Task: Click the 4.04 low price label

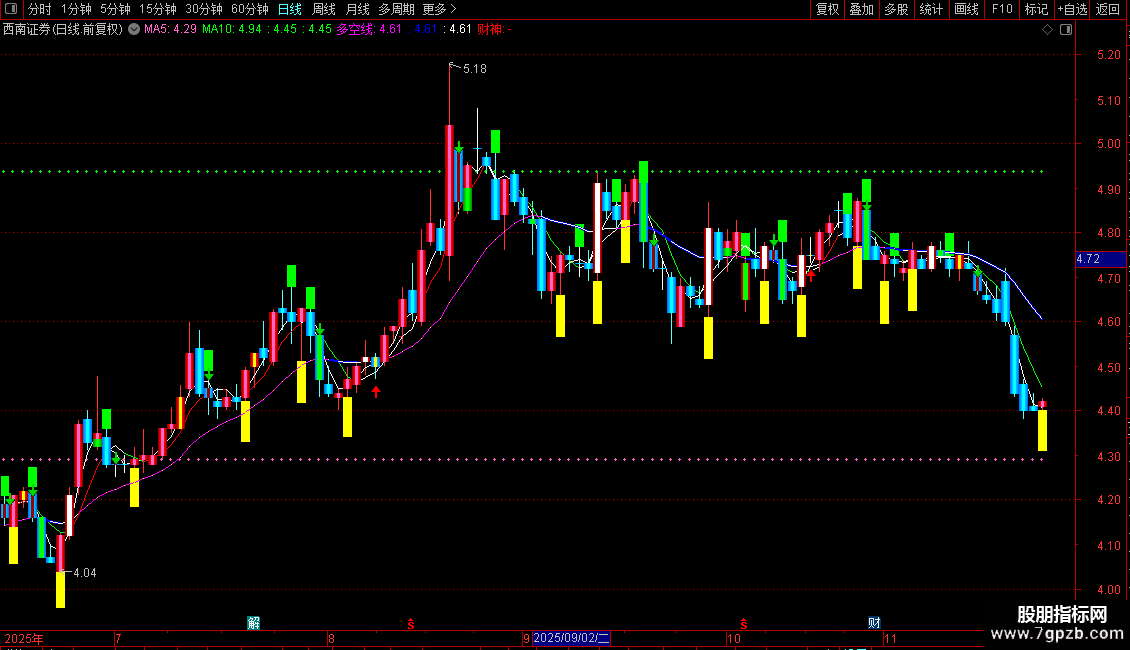Action: click(85, 573)
